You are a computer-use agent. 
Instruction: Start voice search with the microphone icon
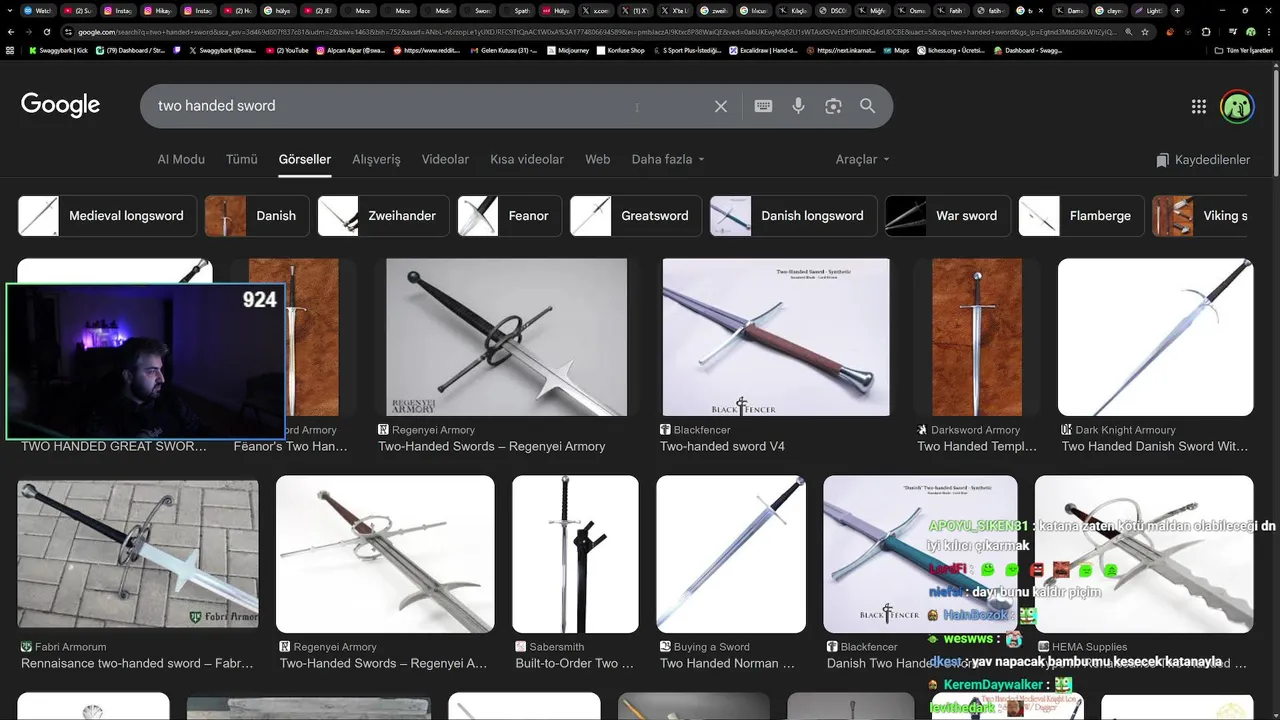(798, 106)
